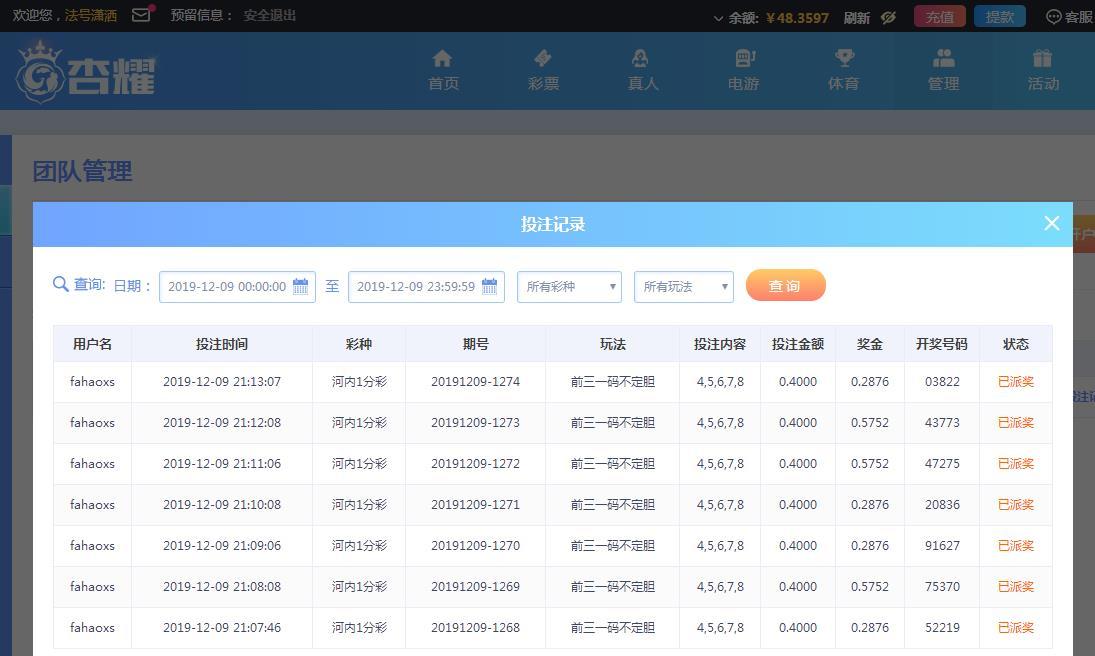
Task: Open the 所有彩种 lottery type dropdown
Action: 568,286
